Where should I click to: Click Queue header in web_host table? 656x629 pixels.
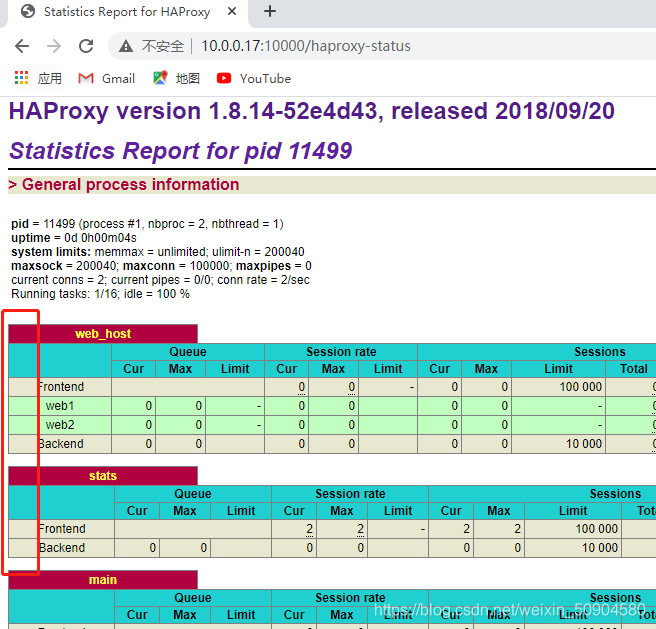pos(188,352)
